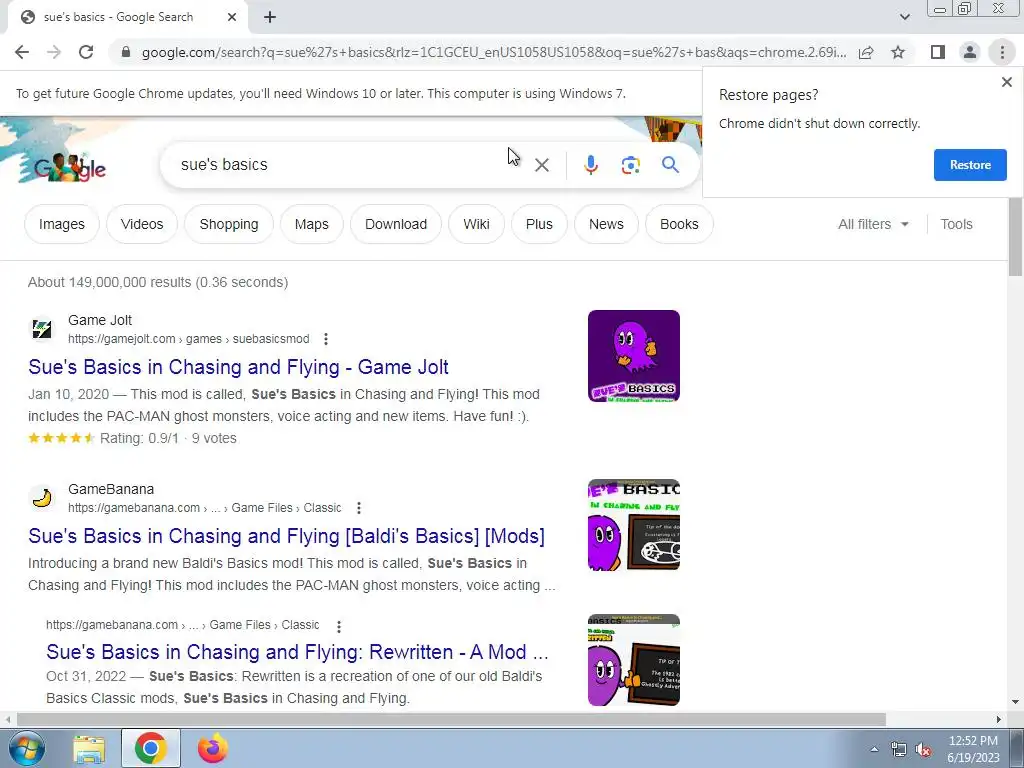Viewport: 1024px width, 768px height.
Task: Click the gamebanana.com Game Files breadcrumb
Action: pyautogui.click(x=204, y=508)
